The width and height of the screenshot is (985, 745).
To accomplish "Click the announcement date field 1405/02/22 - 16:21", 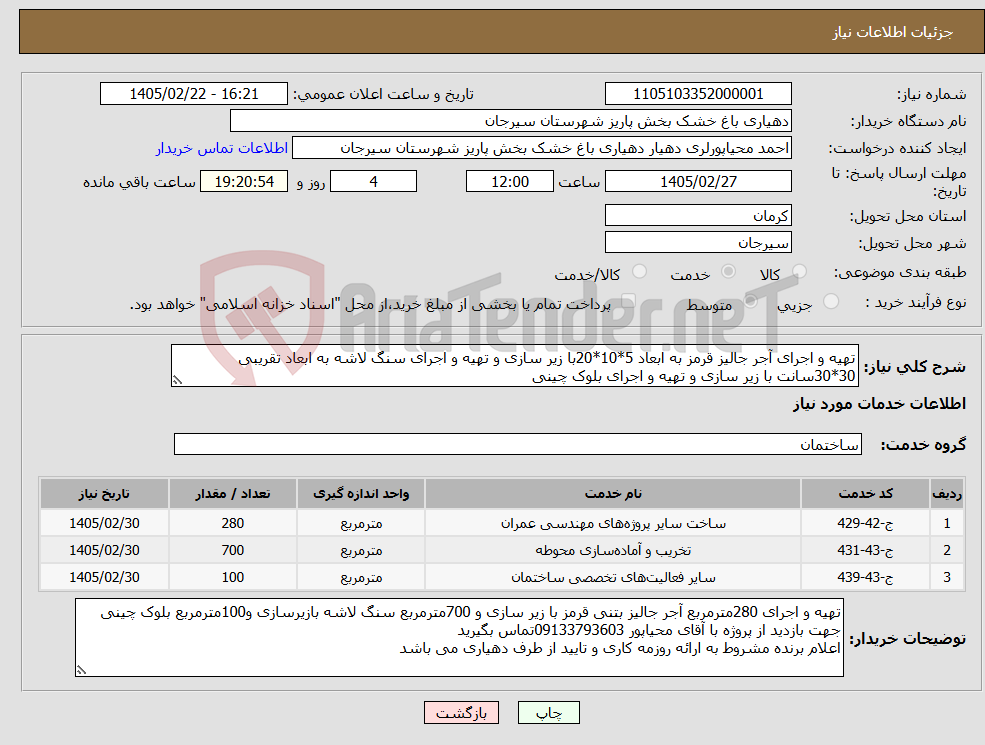I will coord(193,94).
